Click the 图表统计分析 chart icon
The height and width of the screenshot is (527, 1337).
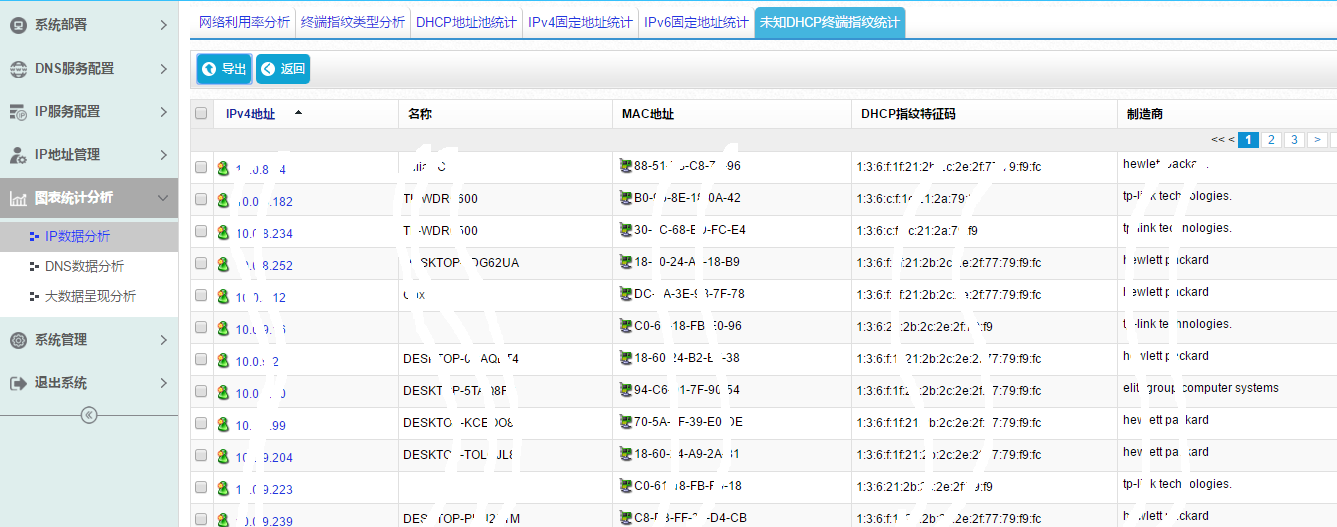point(18,198)
